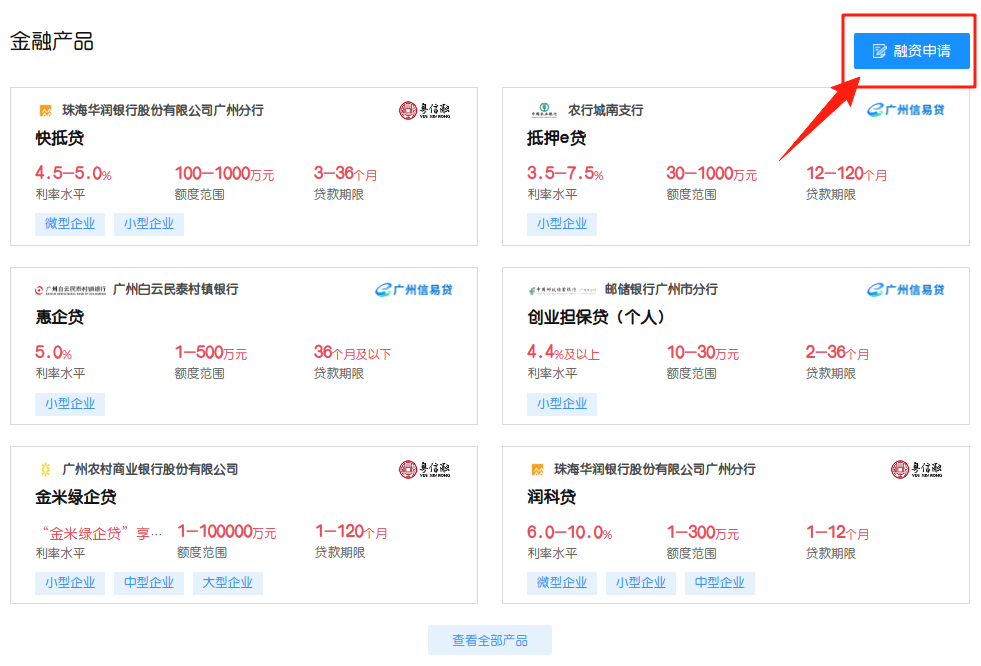Click bank name 邮储银行广州市分行
Screen dimensions: 981x666
[661, 290]
